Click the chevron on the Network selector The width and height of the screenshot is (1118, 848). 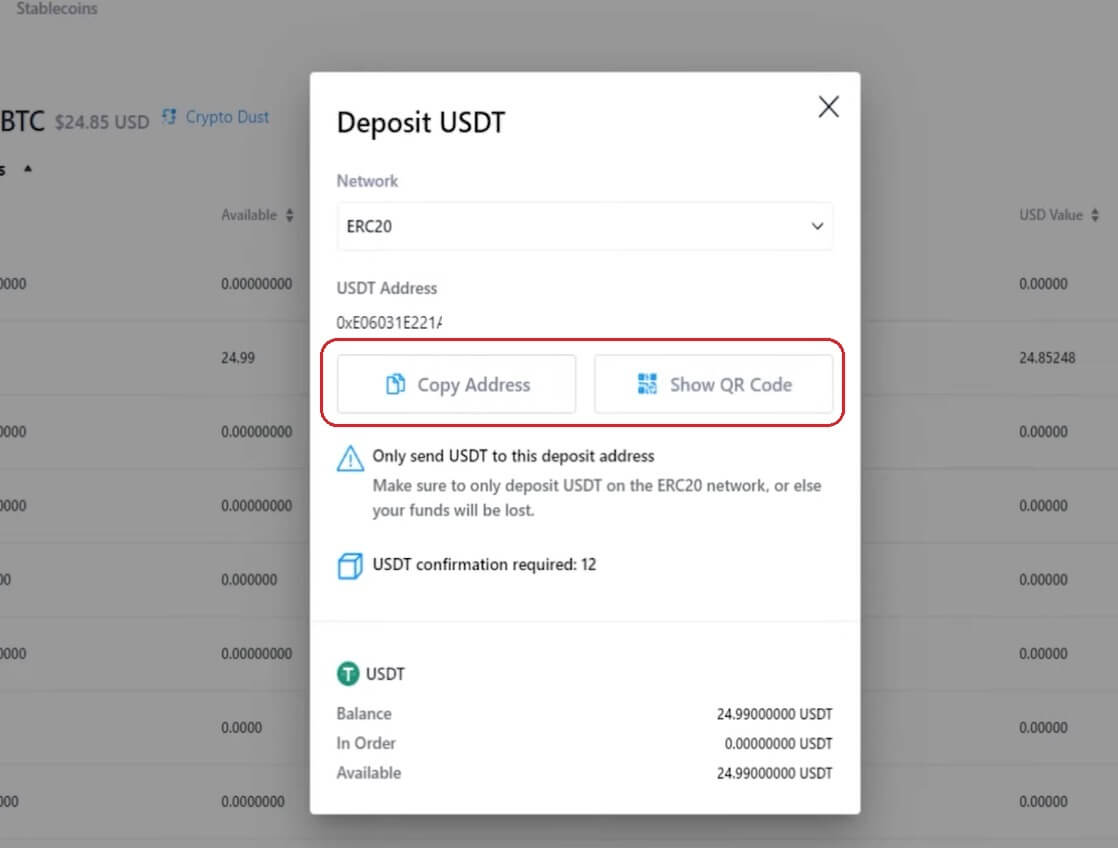816,226
